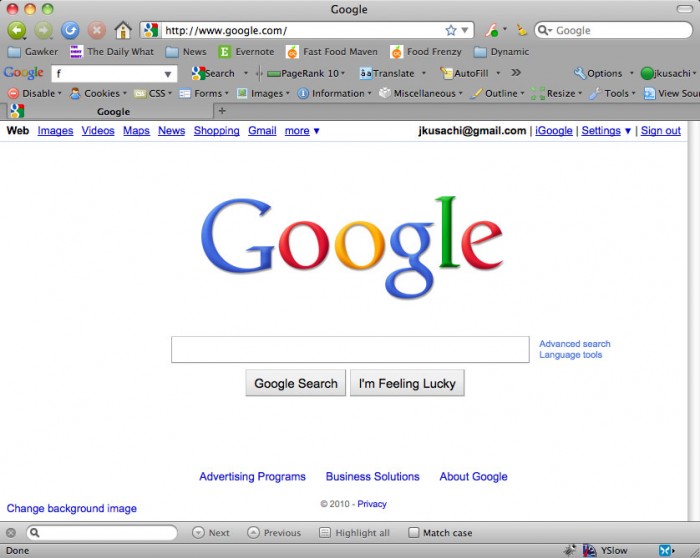
Task: Toggle the Match case checkbox
Action: 414,533
